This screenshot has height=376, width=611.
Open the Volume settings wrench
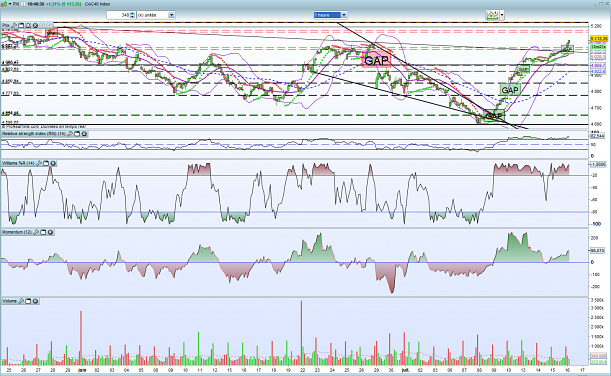coord(21,301)
